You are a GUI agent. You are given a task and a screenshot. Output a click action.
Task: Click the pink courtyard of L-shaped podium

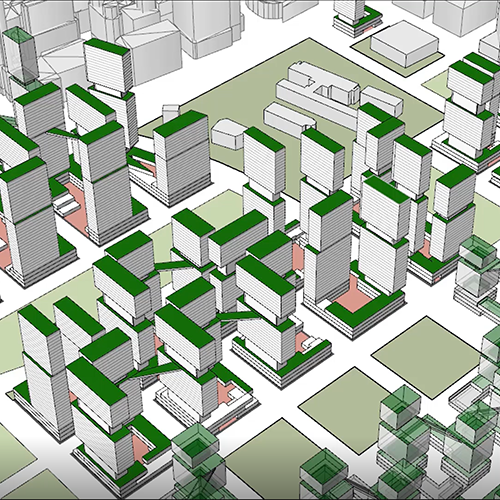(x=354, y=297)
